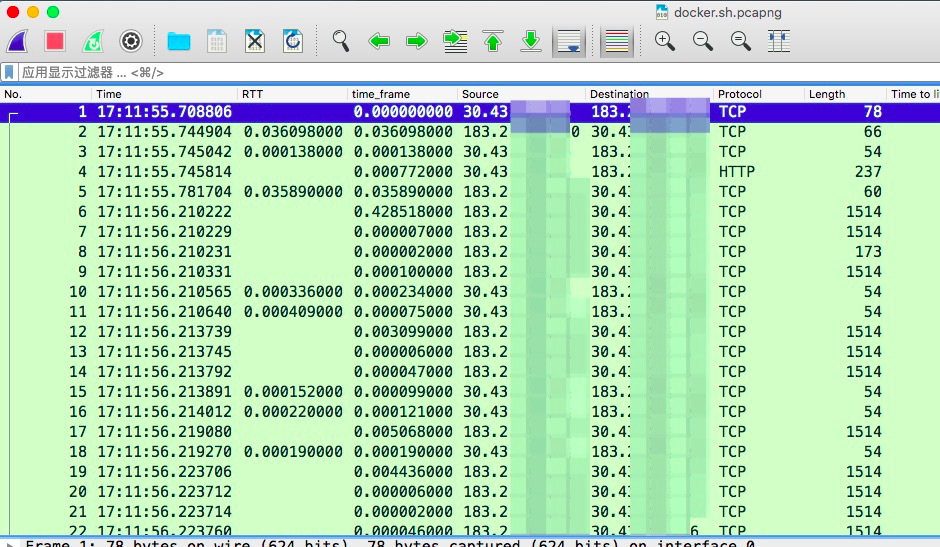Reset text to normal size

click(741, 41)
